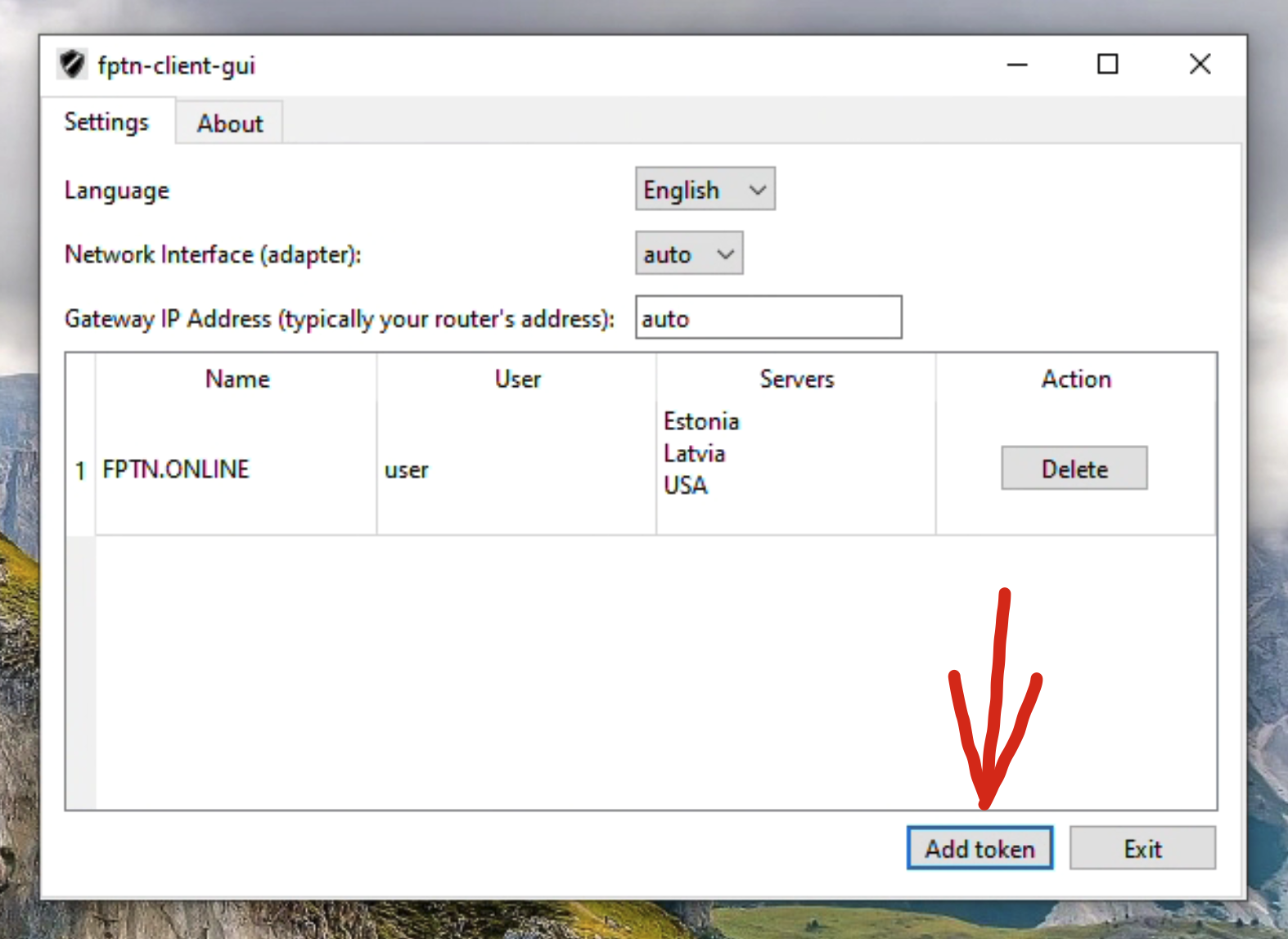This screenshot has width=1288, height=939.
Task: Click the Add token button
Action: click(x=980, y=848)
